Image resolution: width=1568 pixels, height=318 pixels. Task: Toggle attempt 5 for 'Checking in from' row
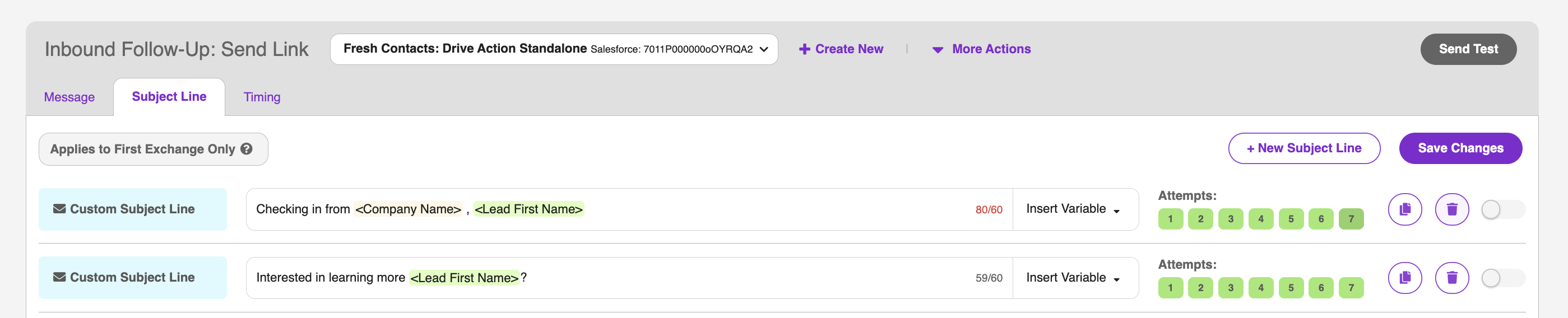[x=1291, y=219]
